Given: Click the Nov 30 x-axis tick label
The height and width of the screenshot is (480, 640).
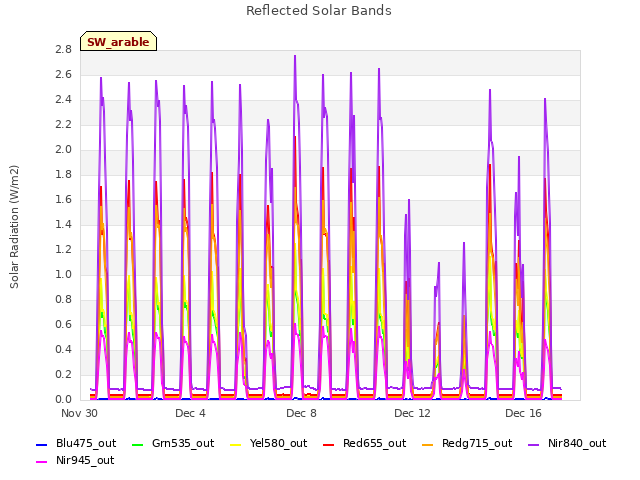Looking at the screenshot, I should point(79,413).
